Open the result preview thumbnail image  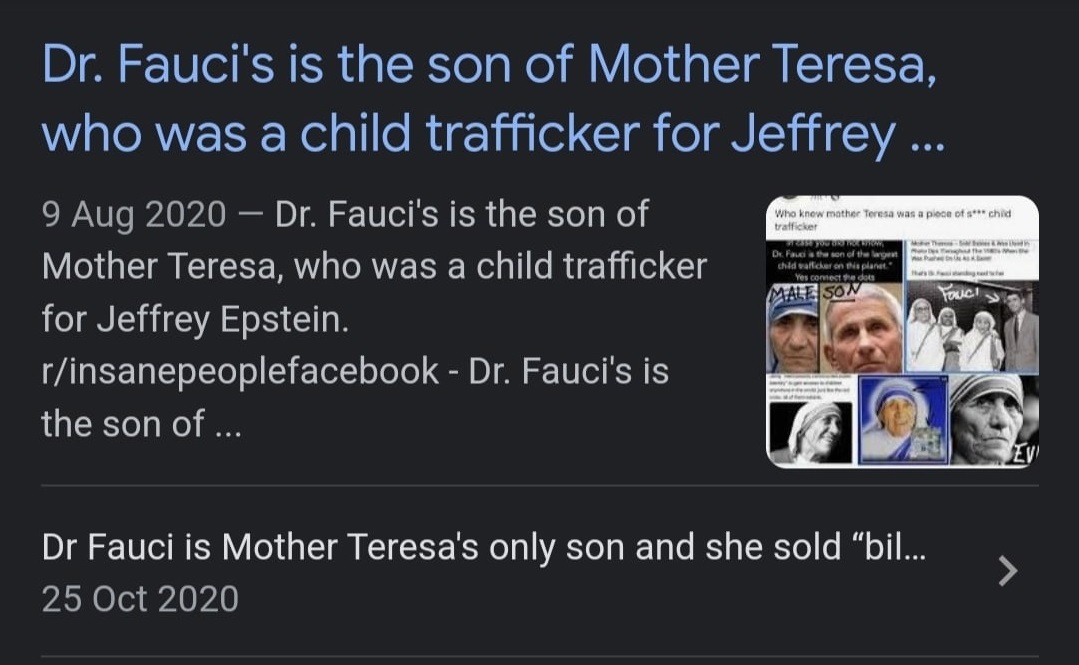click(x=902, y=332)
